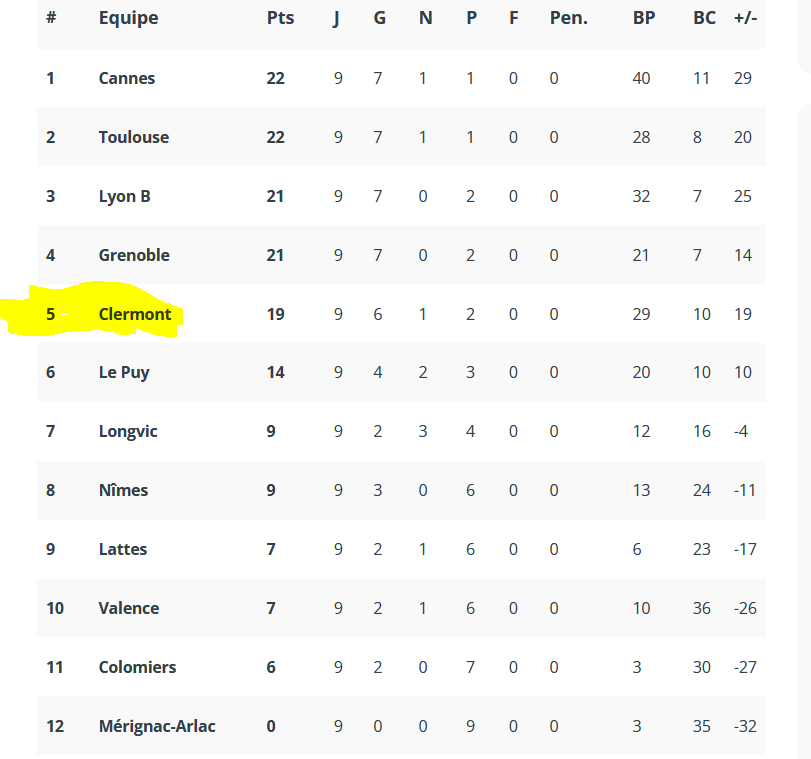The width and height of the screenshot is (811, 759).
Task: Click Cannes points value 22
Action: (276, 78)
